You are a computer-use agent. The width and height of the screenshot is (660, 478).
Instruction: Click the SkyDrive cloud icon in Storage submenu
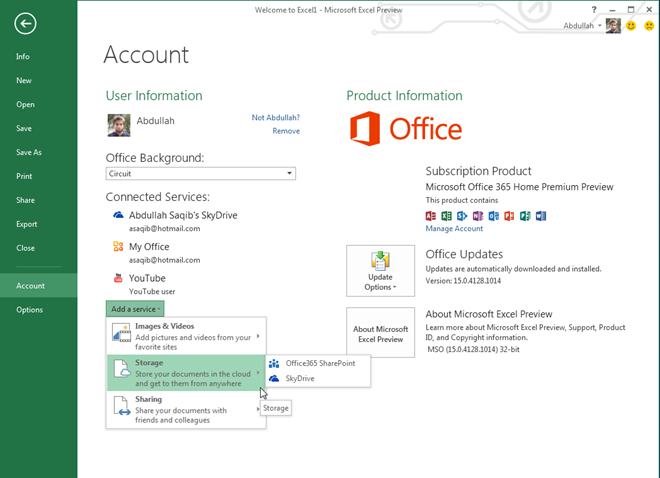click(274, 378)
